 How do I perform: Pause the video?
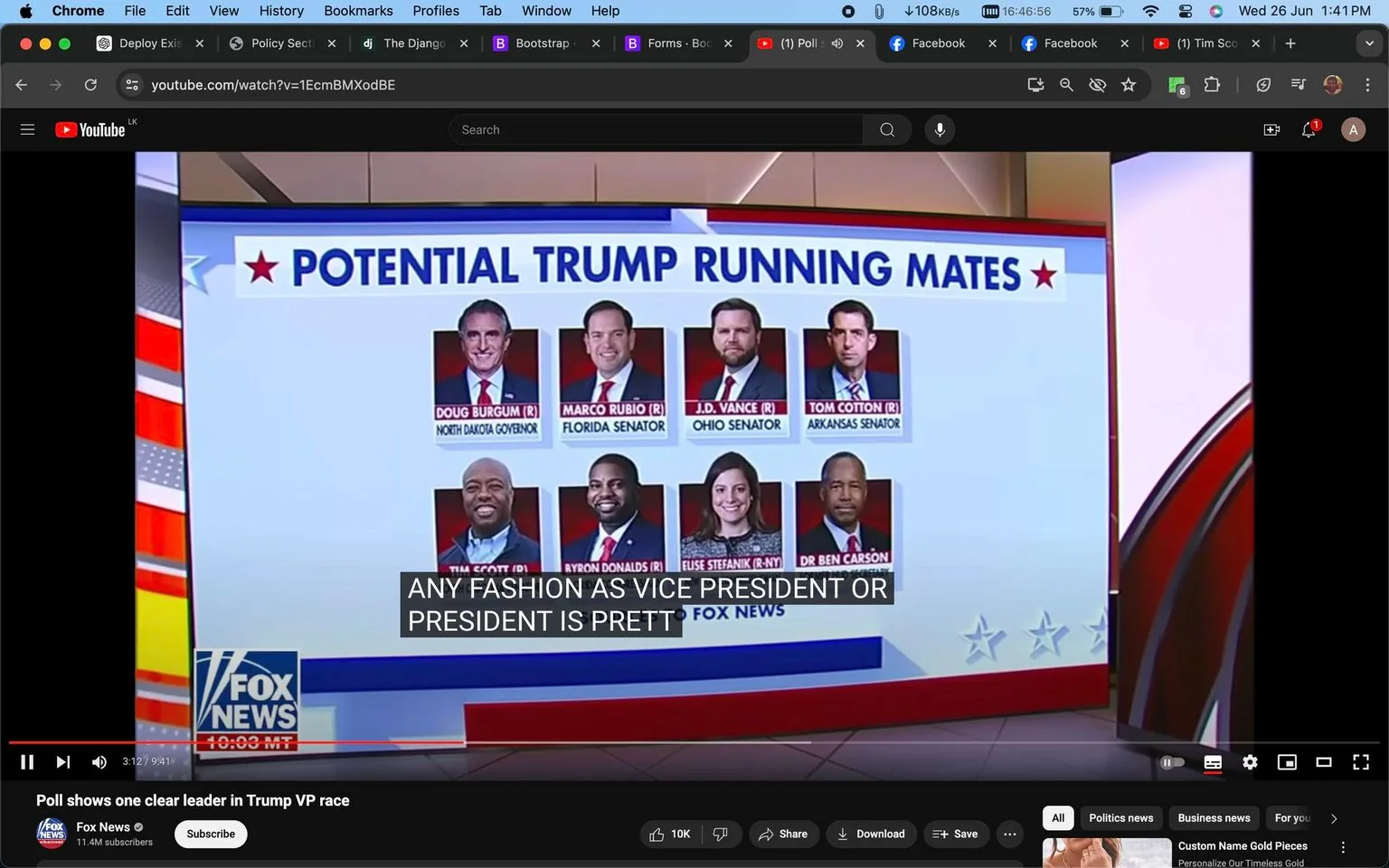pyautogui.click(x=27, y=762)
